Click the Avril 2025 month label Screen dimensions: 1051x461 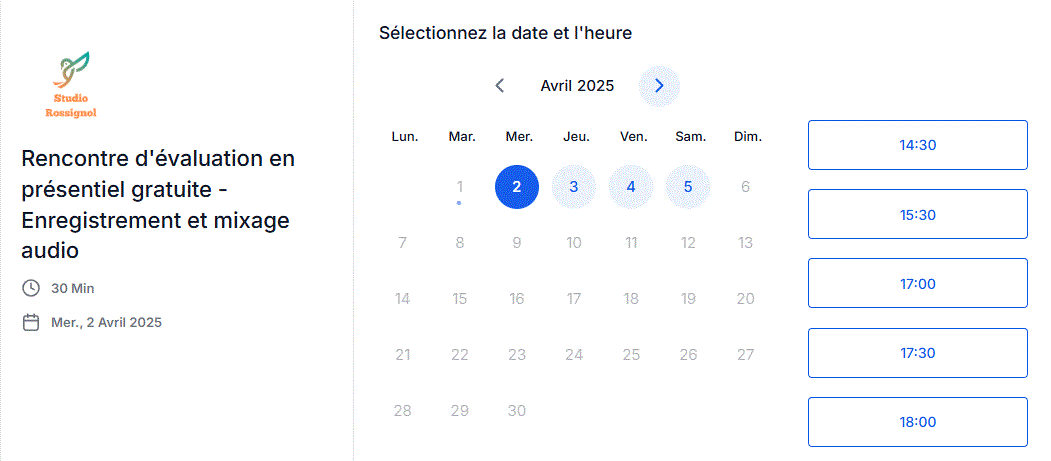pyautogui.click(x=577, y=86)
